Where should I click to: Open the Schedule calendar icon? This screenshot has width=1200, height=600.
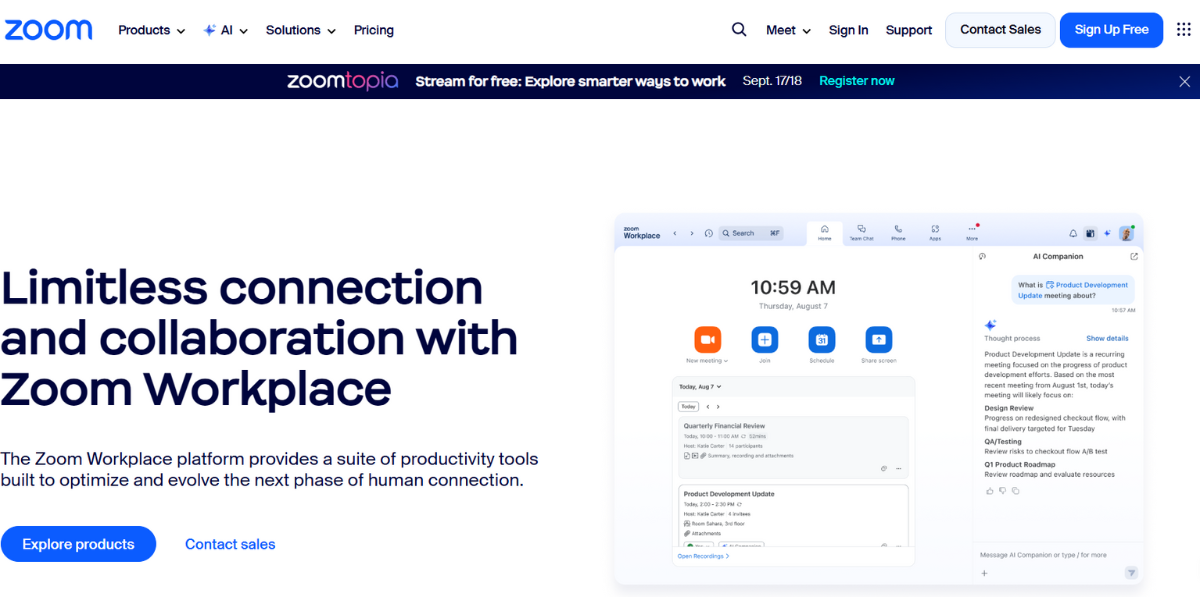(821, 338)
